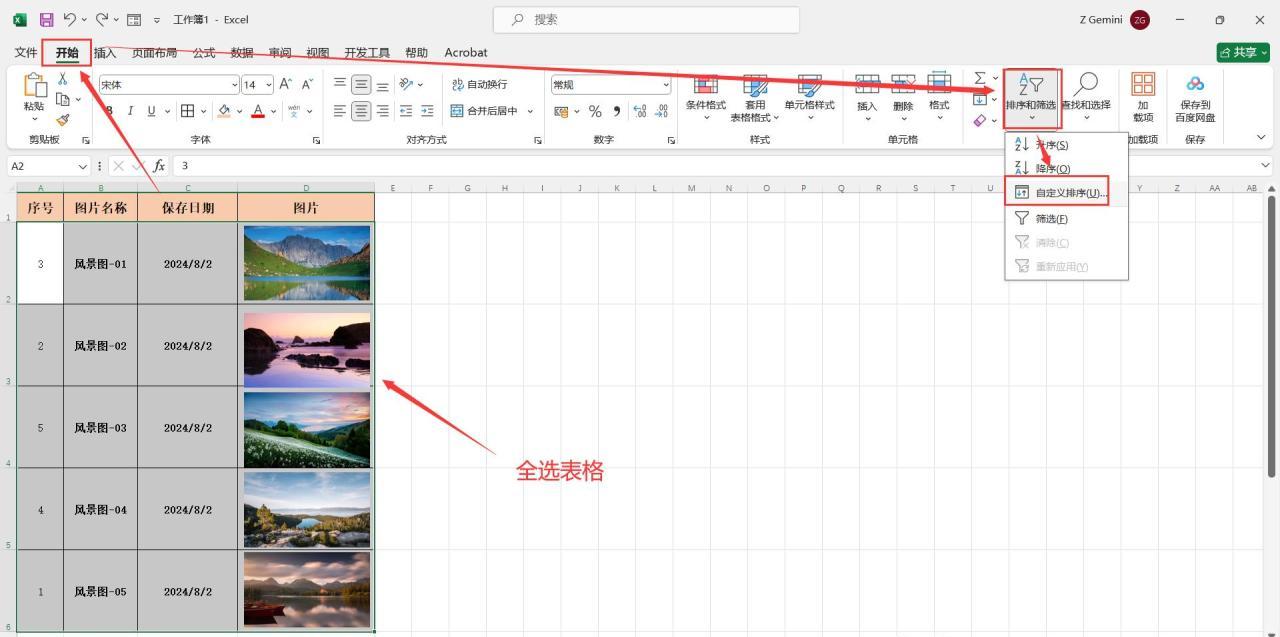This screenshot has height=637, width=1280.
Task: Click the accounting number format icon
Action: [561, 111]
